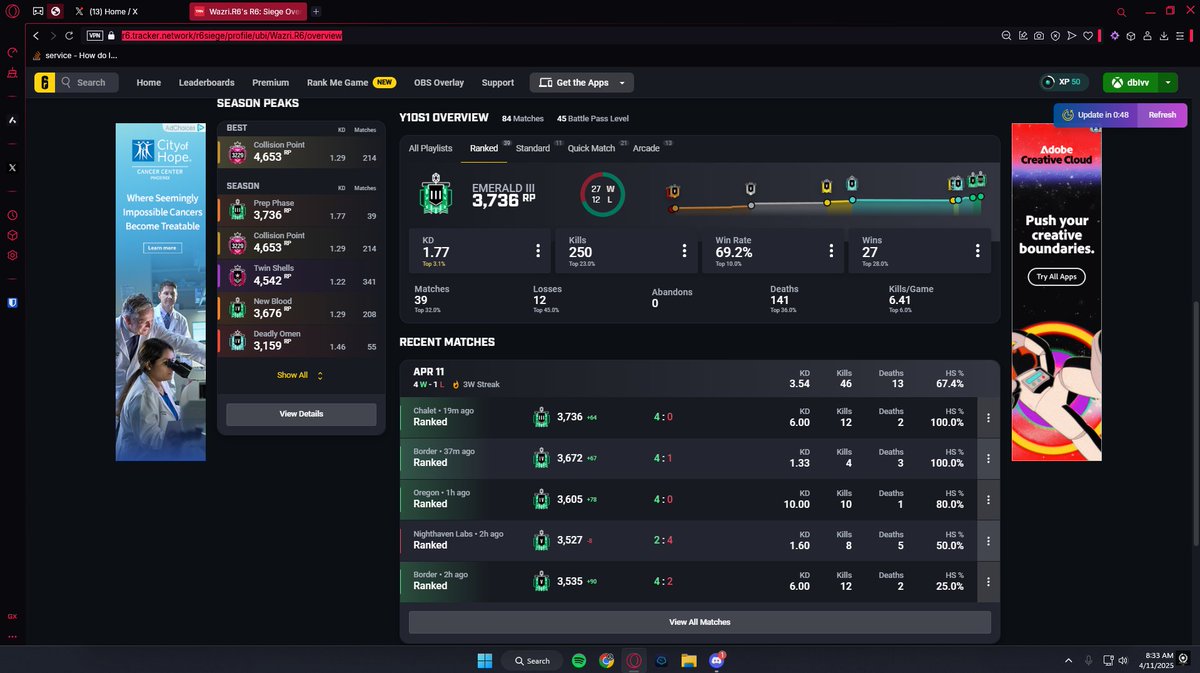Switch to Arcade playlist tab

point(646,148)
